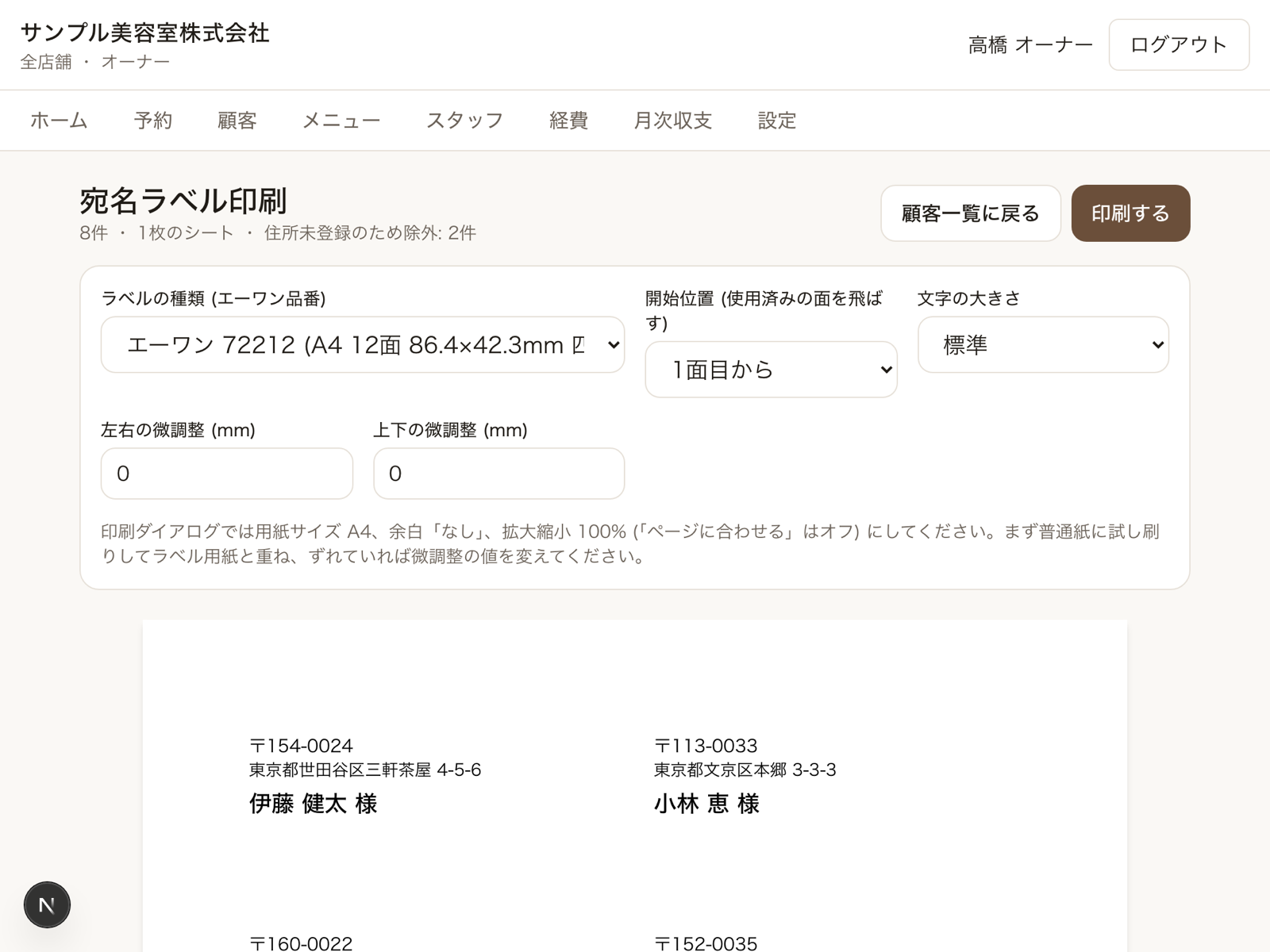Click the 住所未登録のため除外: 2件 summary text

370,233
